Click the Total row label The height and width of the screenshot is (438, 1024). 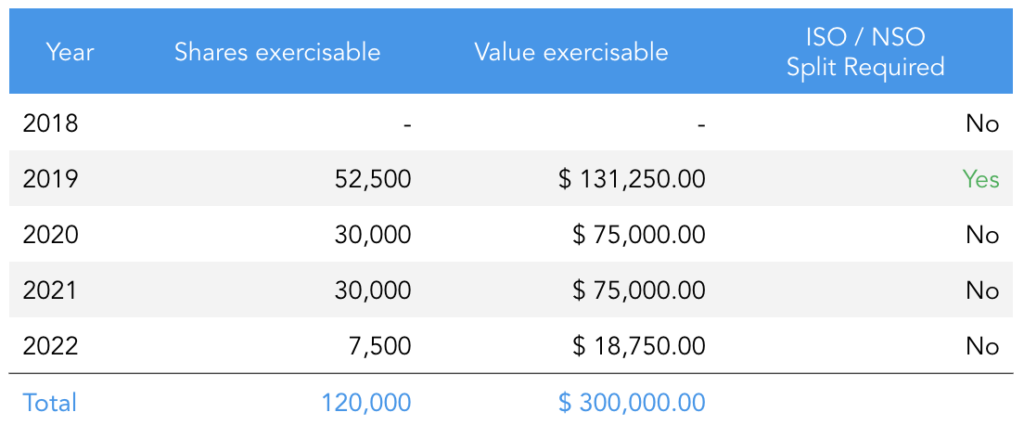pyautogui.click(x=50, y=402)
